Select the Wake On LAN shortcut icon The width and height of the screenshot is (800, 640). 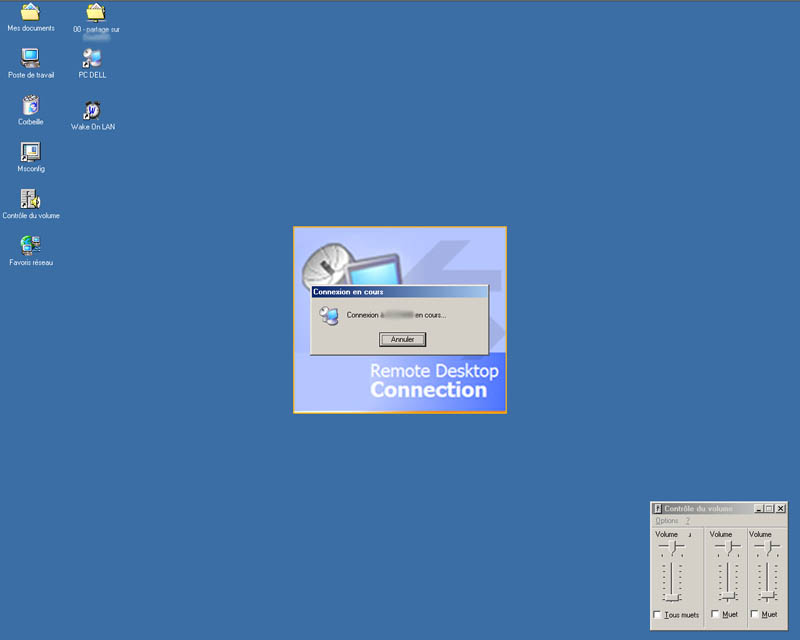coord(92,110)
